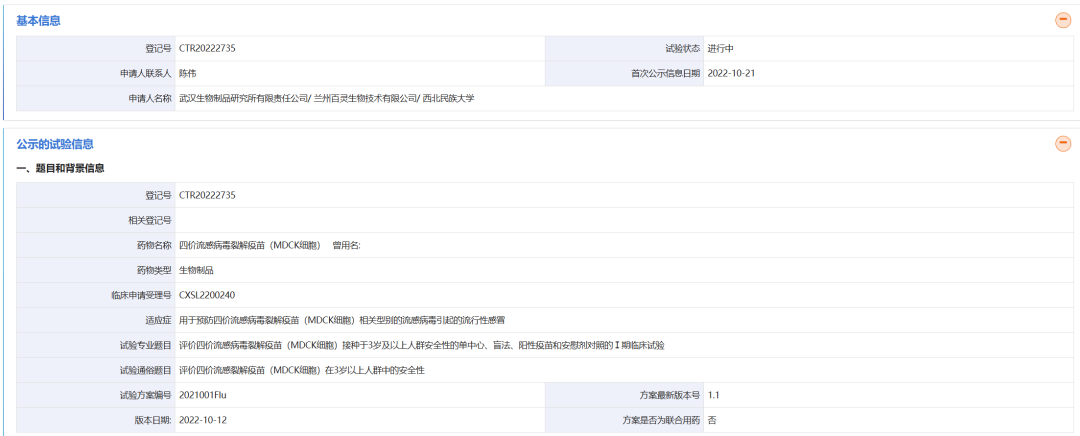This screenshot has height=436, width=1080.
Task: Select CTR20222735 in 题目和背景信息 table
Action: coord(207,196)
